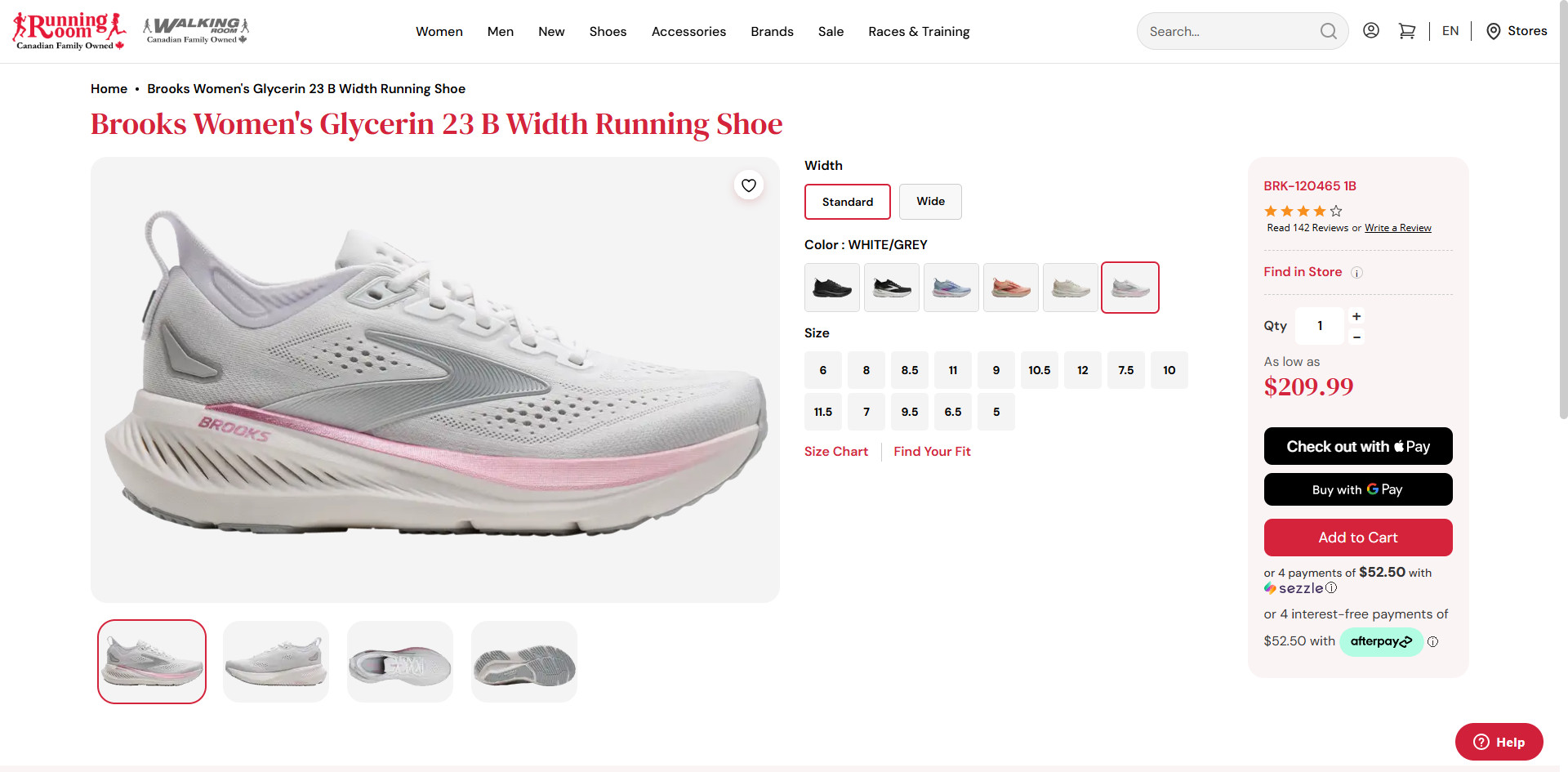Screen dimensions: 1568x772
Task: Add shoe to wishlist heart icon
Action: (749, 185)
